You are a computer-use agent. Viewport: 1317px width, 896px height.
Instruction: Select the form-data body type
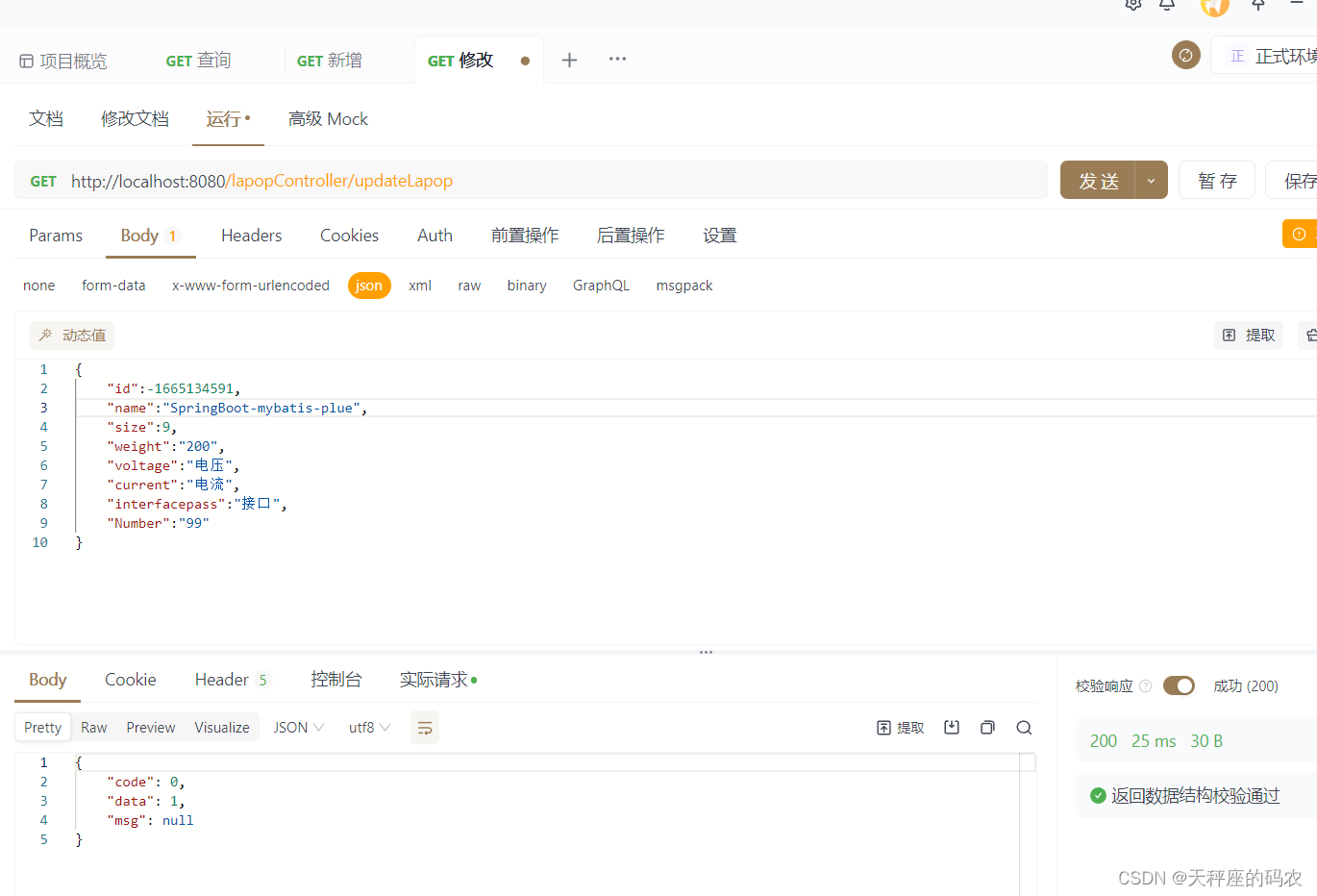click(x=113, y=286)
